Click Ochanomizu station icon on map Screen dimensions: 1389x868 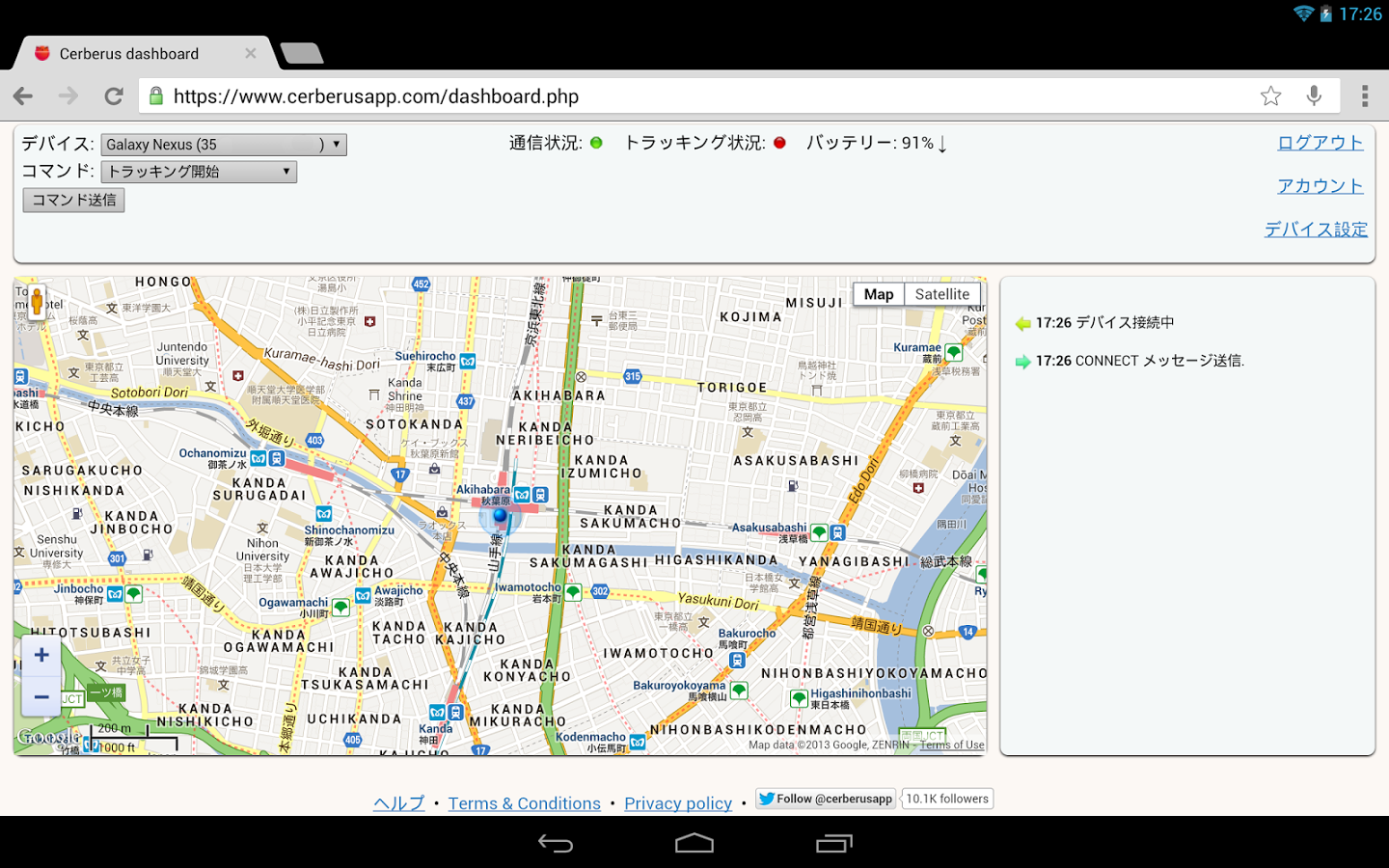click(267, 458)
